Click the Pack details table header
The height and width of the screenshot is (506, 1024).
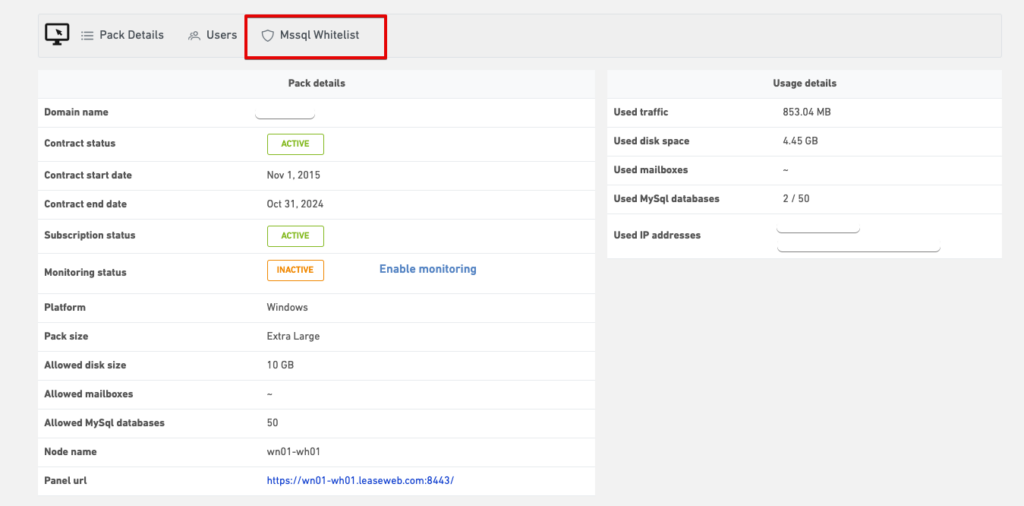[x=317, y=84]
